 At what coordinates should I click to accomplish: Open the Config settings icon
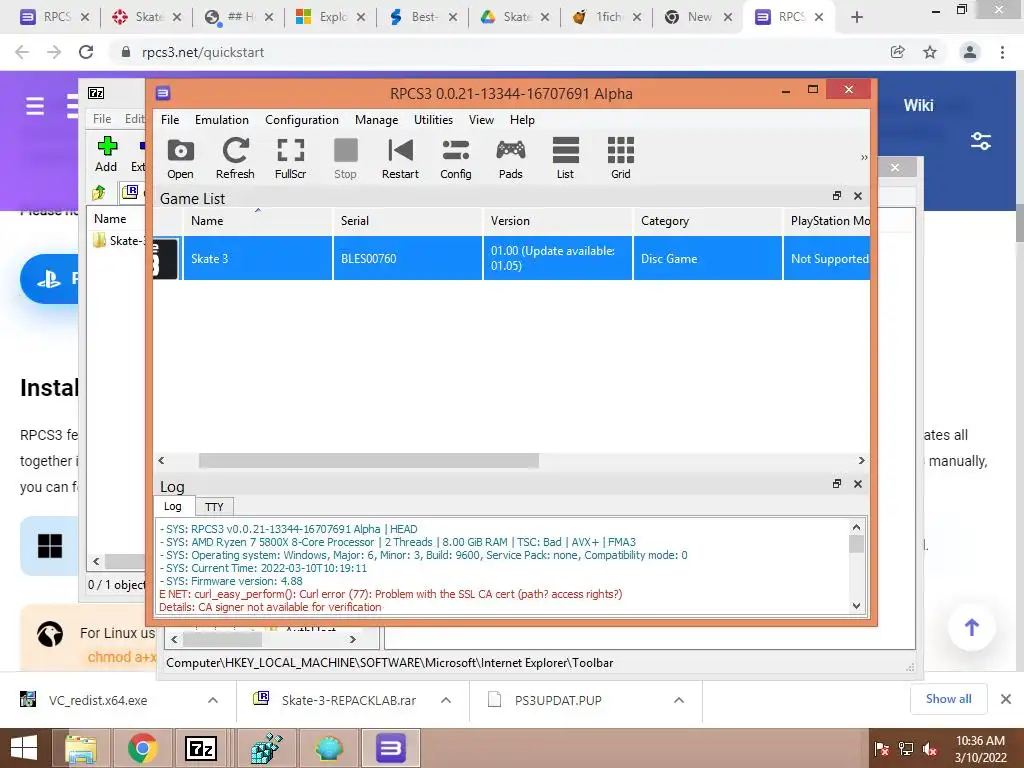coord(456,158)
